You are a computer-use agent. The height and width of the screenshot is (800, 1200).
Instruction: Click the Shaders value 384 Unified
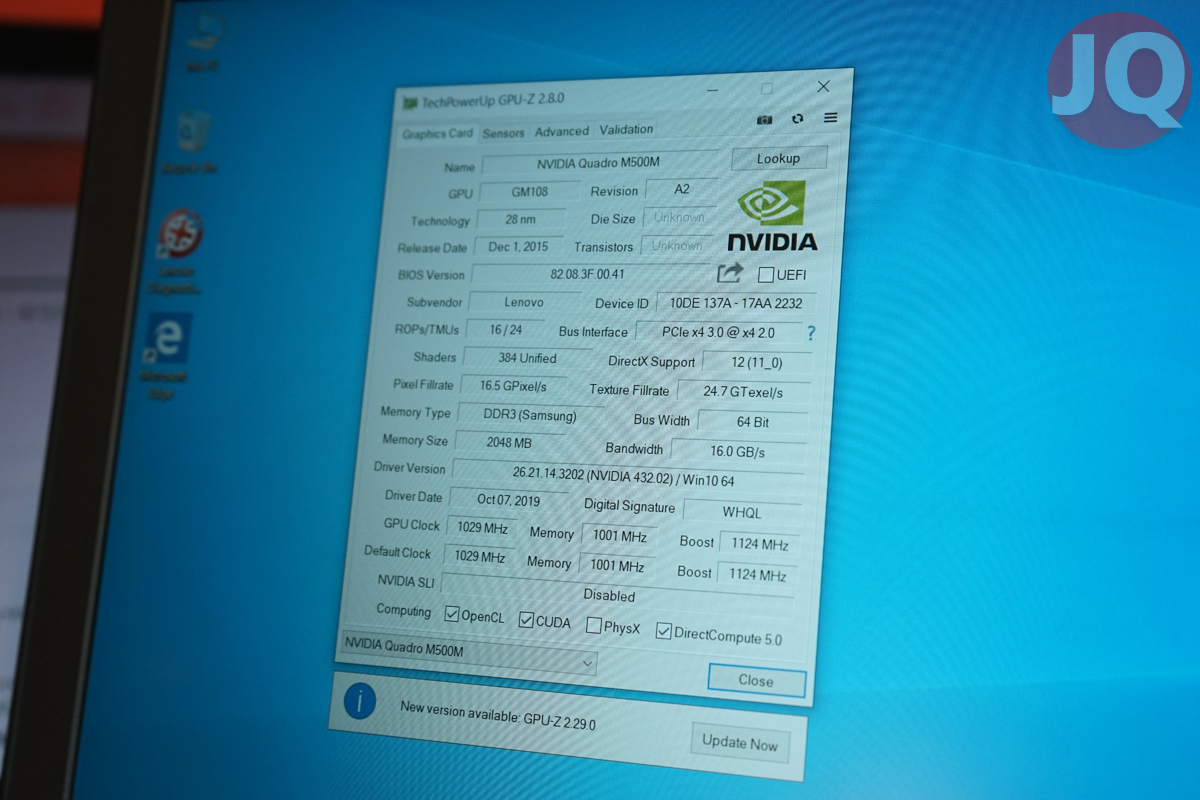click(x=527, y=357)
